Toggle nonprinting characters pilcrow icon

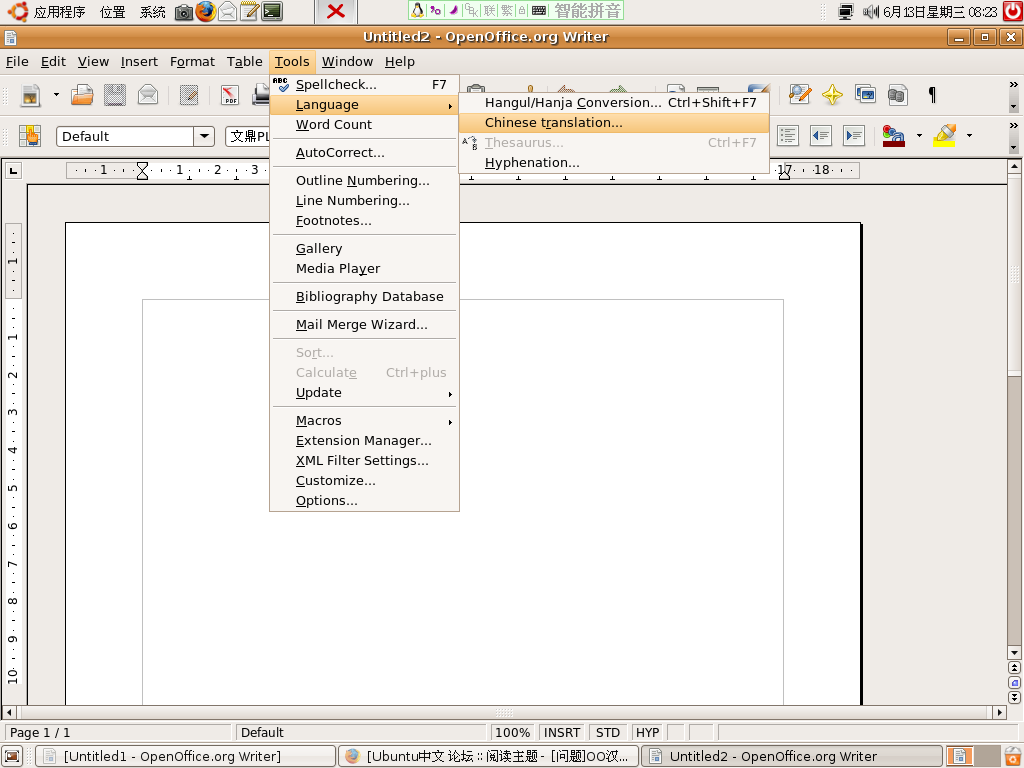[932, 95]
